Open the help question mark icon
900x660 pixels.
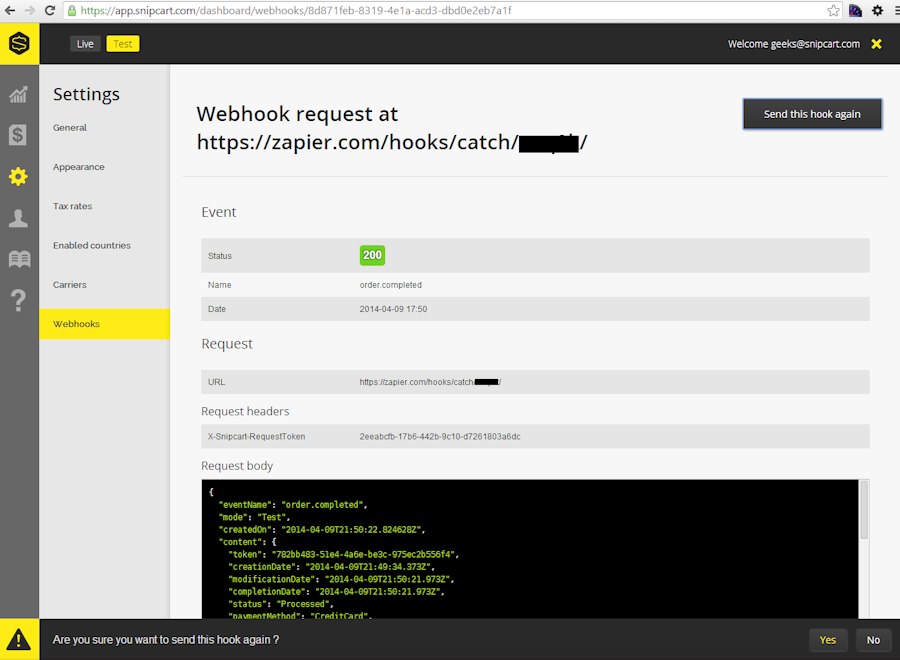pyautogui.click(x=18, y=300)
